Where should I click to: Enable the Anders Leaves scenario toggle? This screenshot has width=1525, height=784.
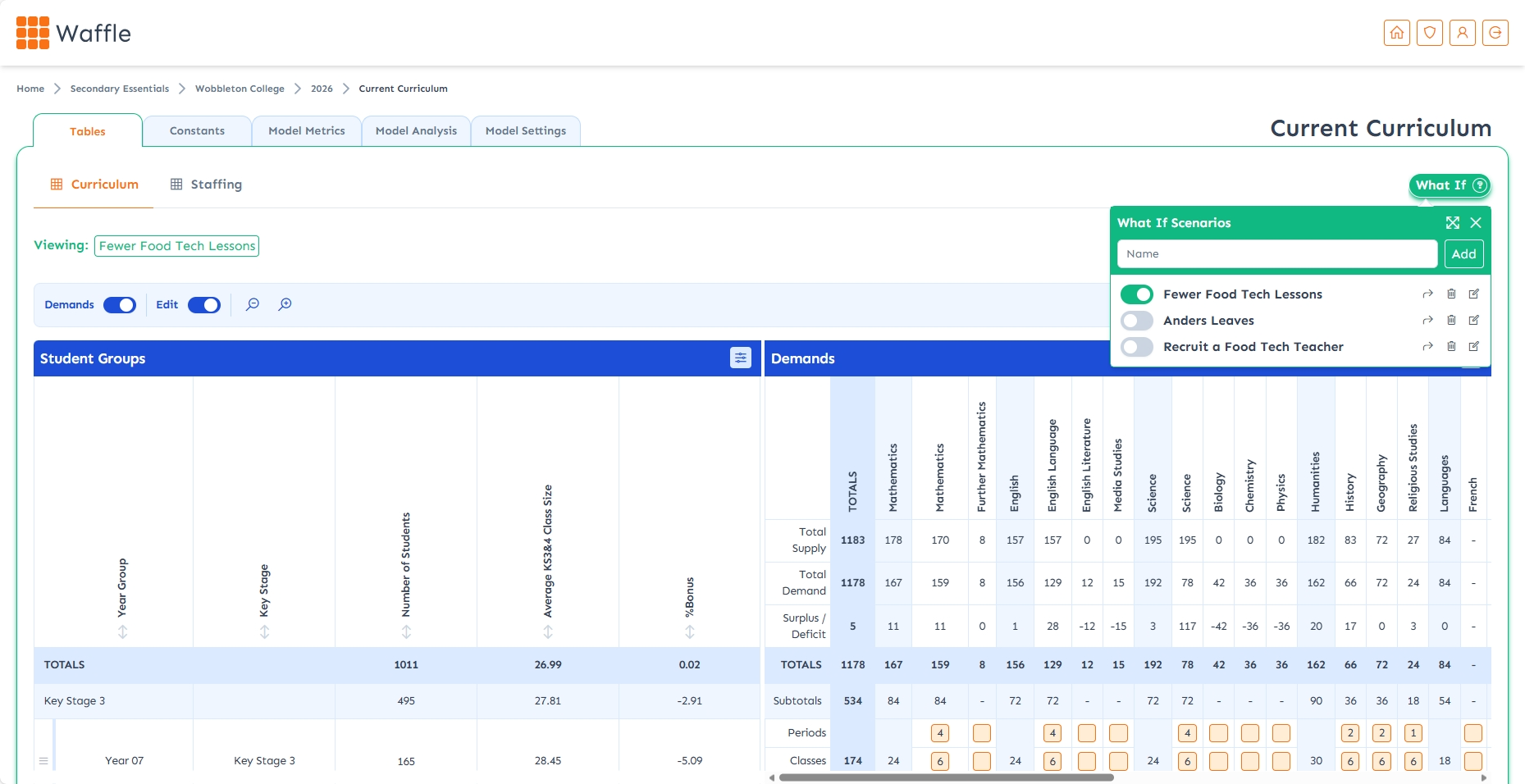pos(1137,321)
